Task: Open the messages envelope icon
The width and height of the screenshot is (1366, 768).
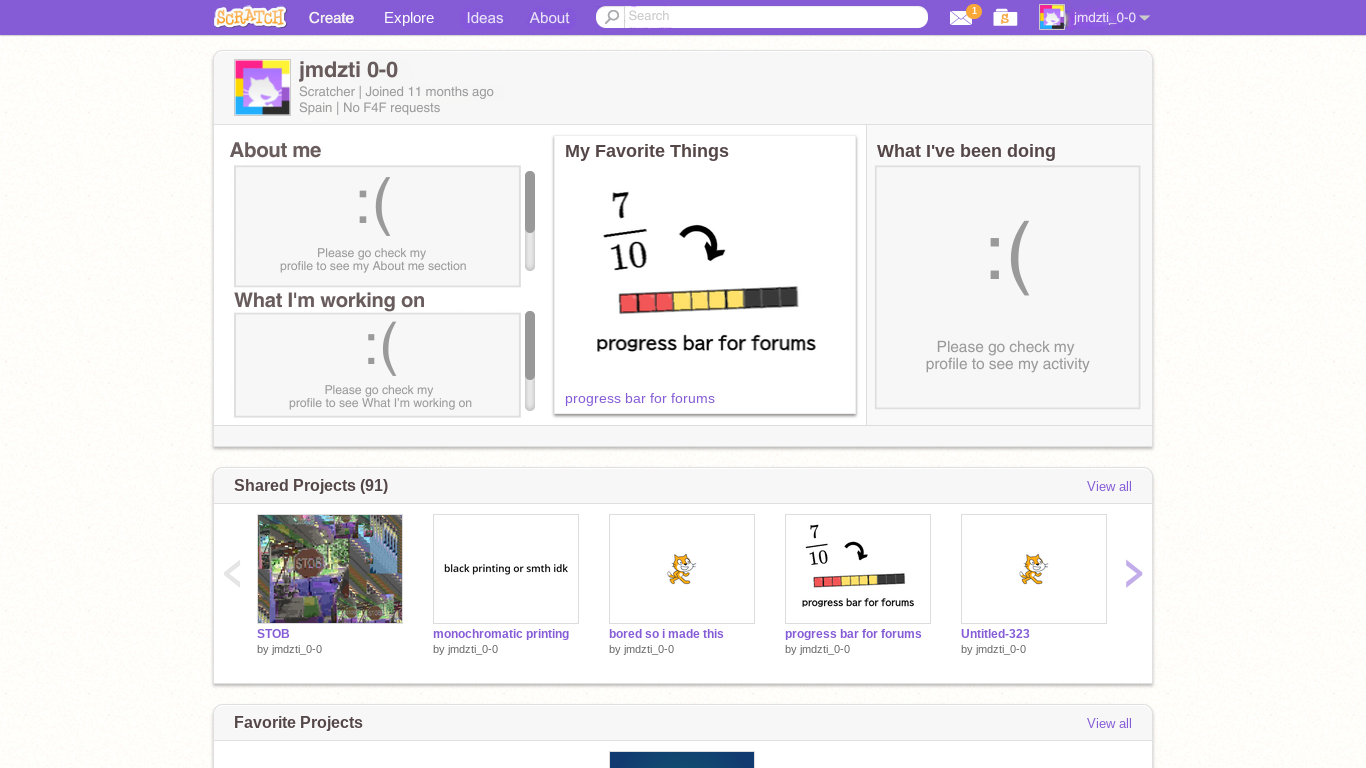Action: 960,18
